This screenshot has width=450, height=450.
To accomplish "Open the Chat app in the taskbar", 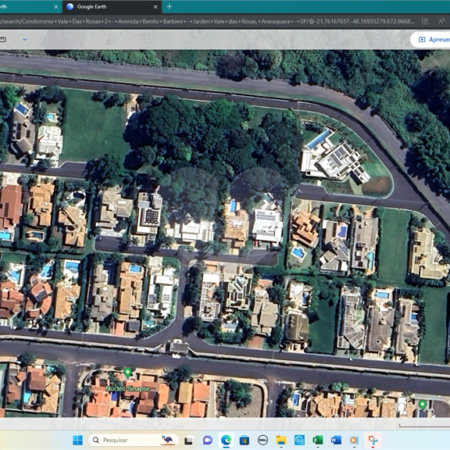I will [x=208, y=440].
